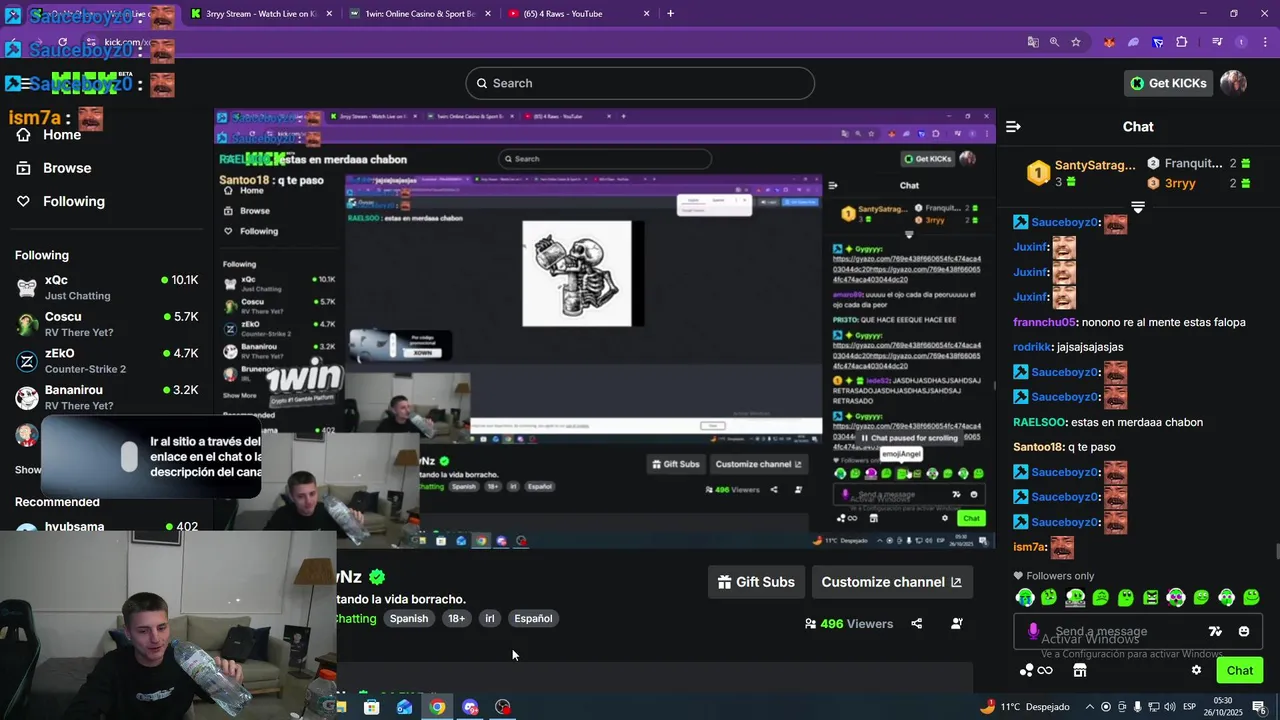Collapse chat using the arrow icon beside Chat
The height and width of the screenshot is (720, 1280).
click(1013, 126)
